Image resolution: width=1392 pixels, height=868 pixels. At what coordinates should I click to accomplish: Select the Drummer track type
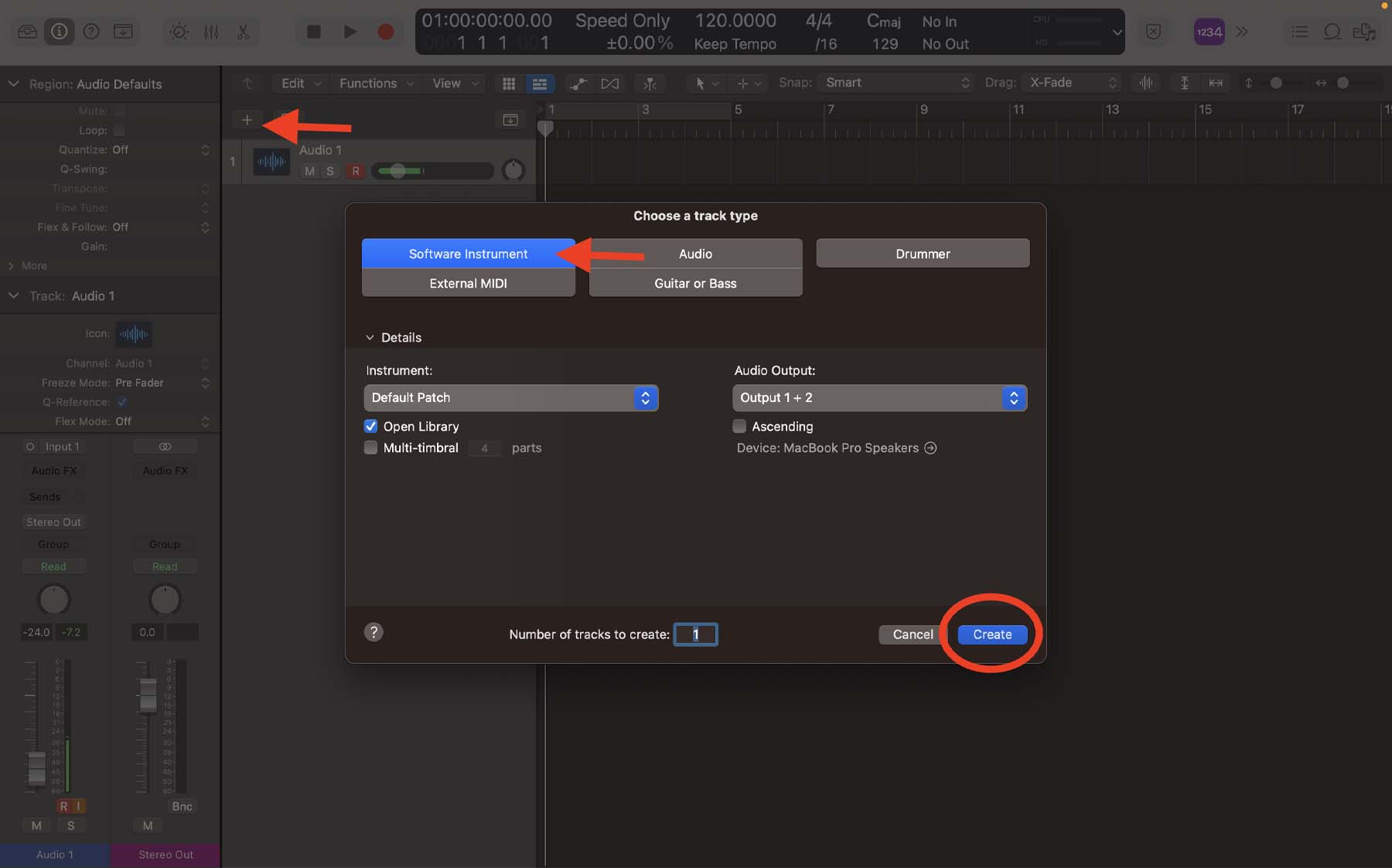[923, 254]
